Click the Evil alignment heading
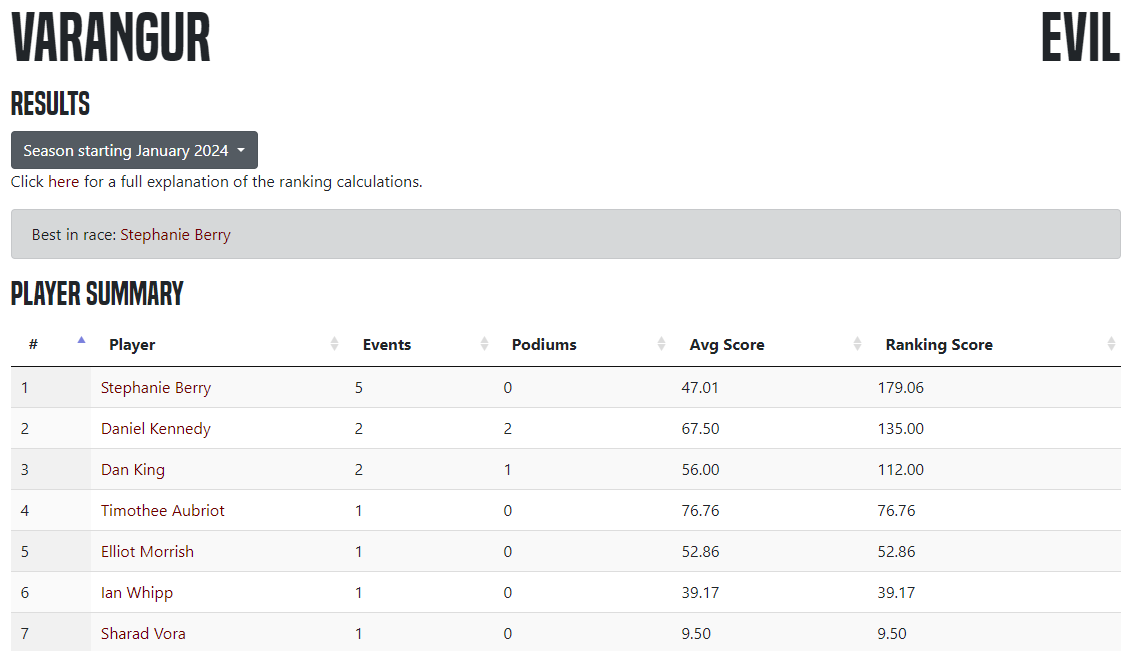The image size is (1132, 651). (x=1080, y=40)
